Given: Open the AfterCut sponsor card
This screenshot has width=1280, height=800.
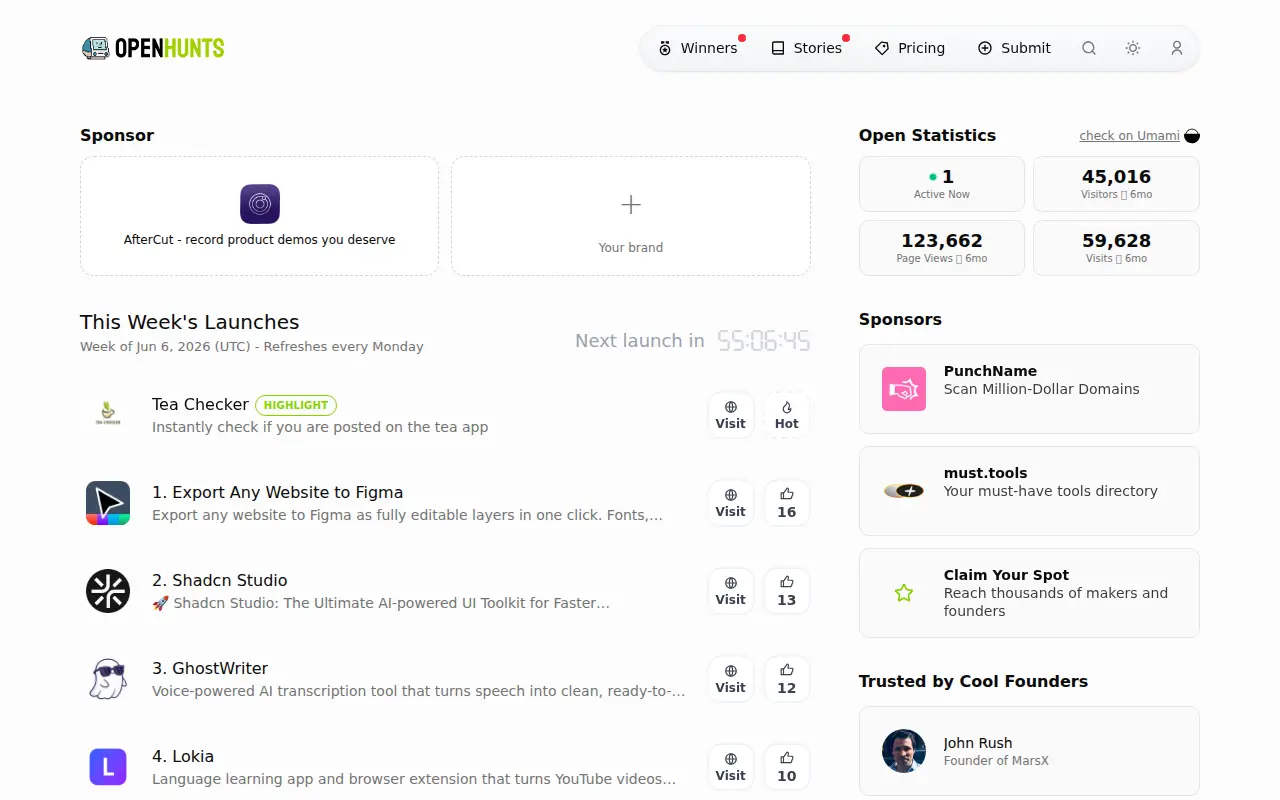Looking at the screenshot, I should (260, 216).
